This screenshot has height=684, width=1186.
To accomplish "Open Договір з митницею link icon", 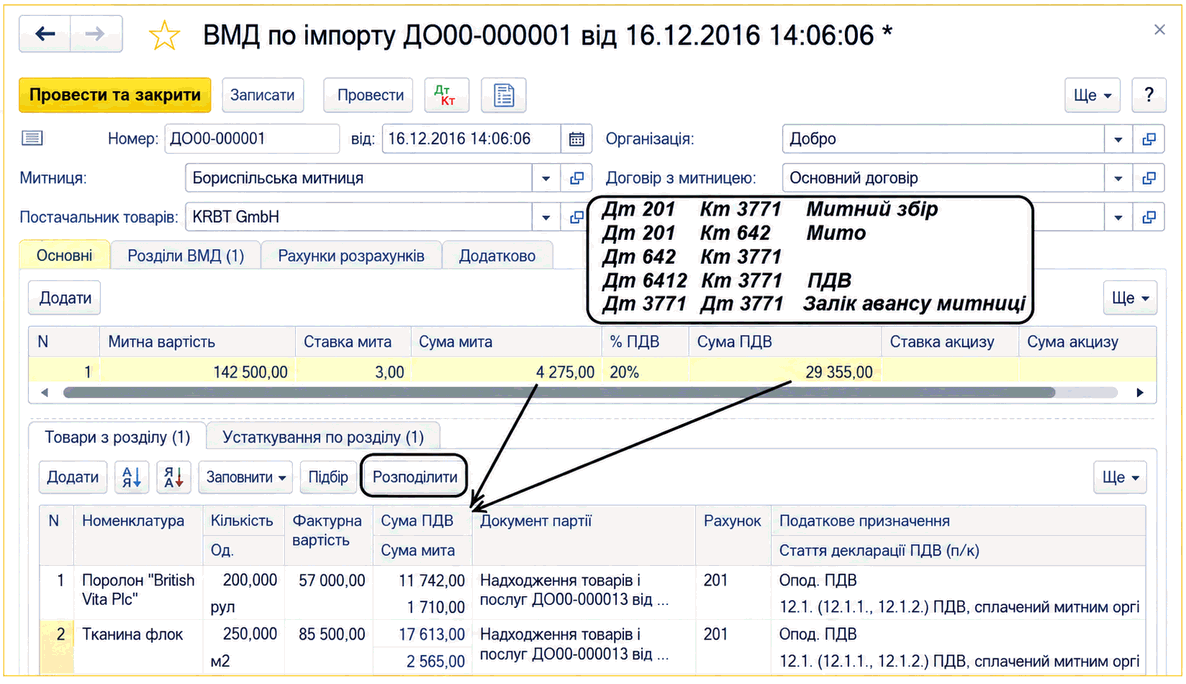I will (1149, 179).
